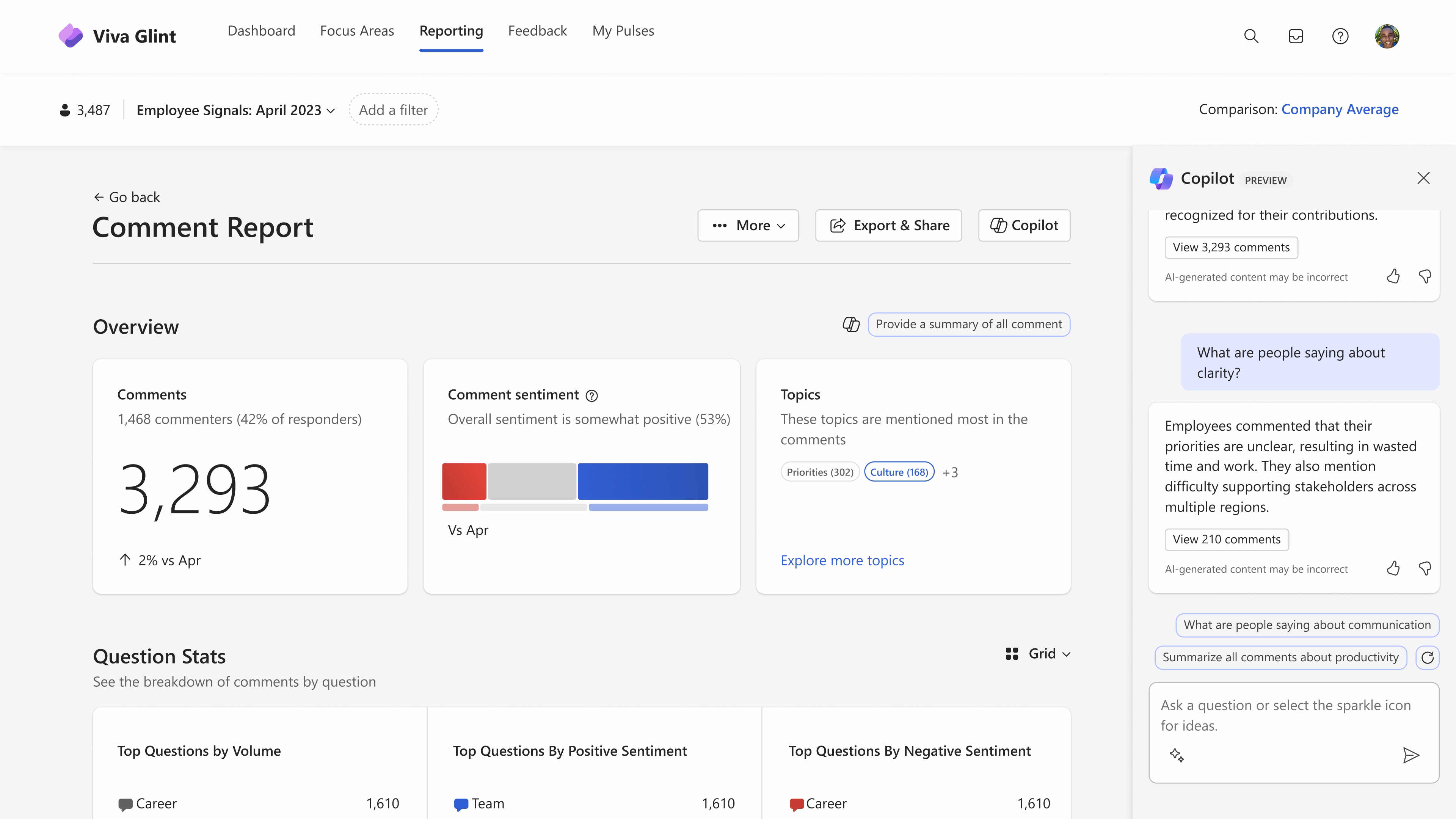
Task: Click View 3,293 comments button
Action: click(x=1231, y=248)
